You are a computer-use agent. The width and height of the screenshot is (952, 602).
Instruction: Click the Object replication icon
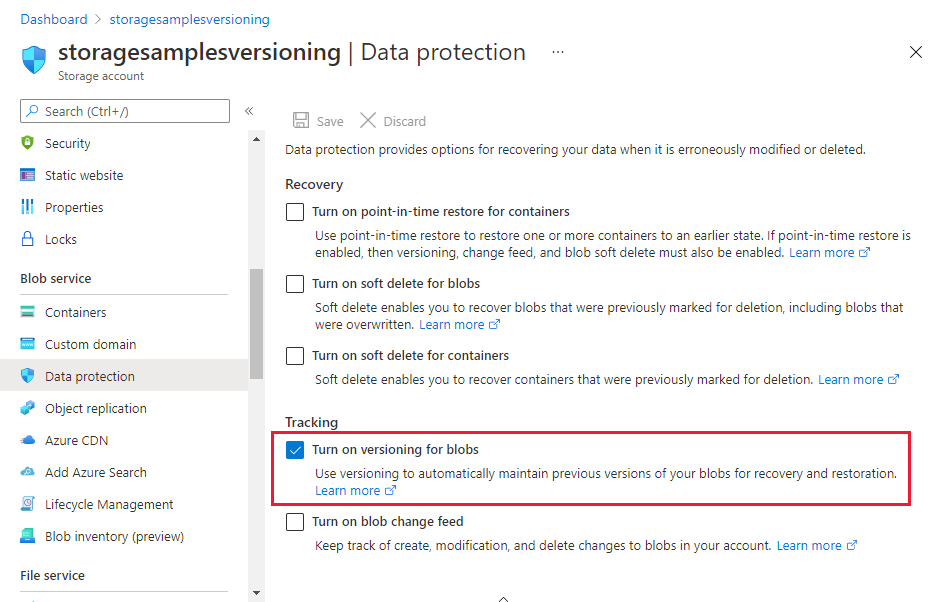click(27, 408)
